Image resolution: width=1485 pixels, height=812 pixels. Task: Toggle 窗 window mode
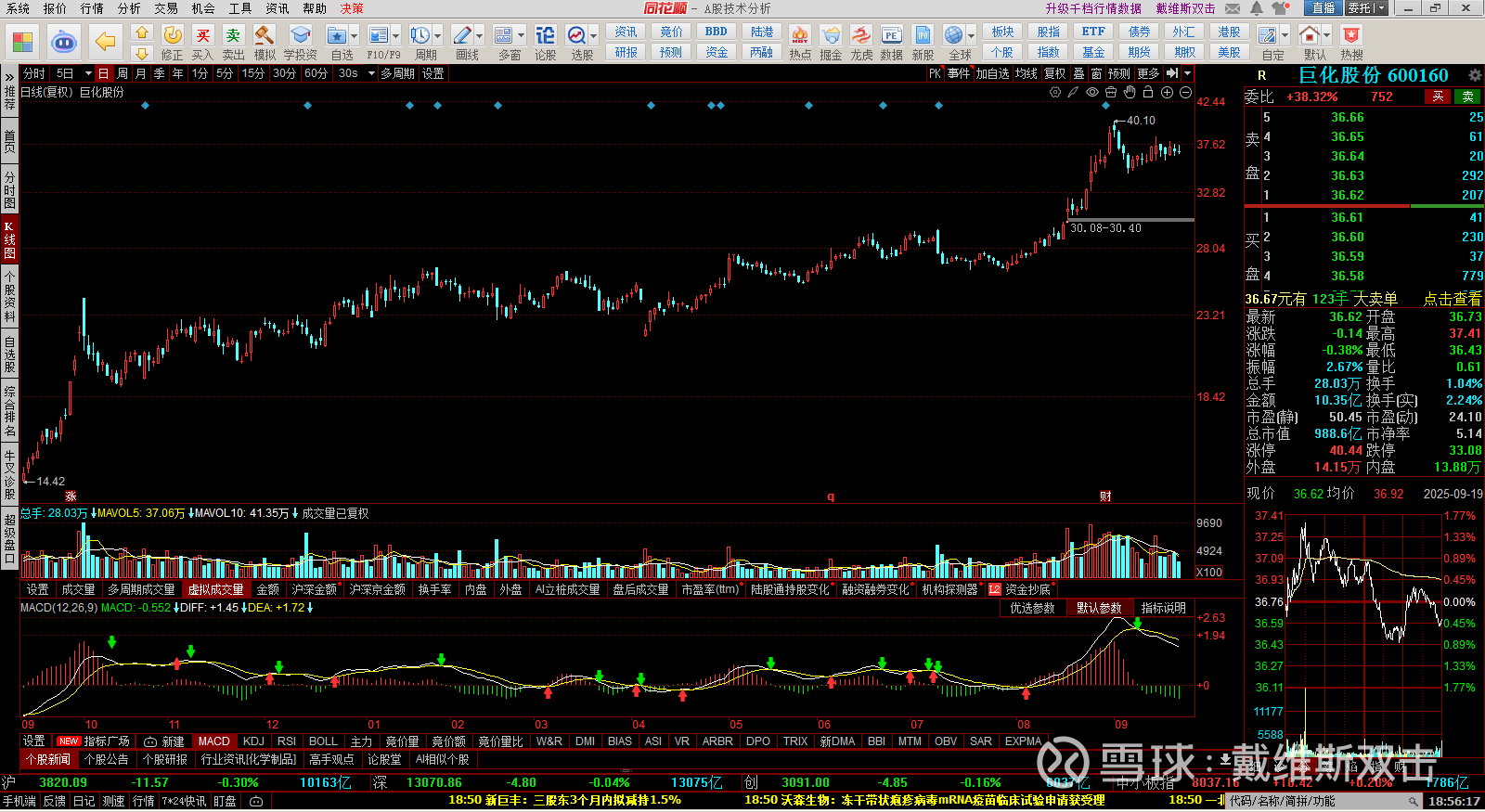click(1096, 73)
